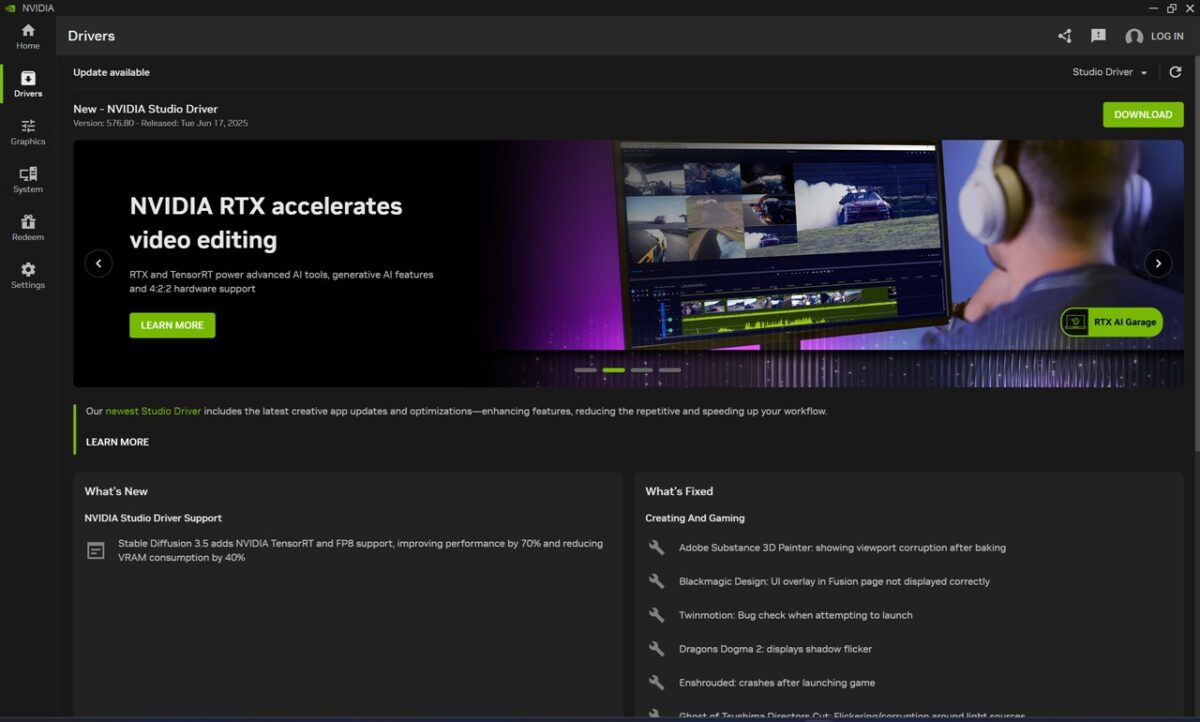Follow the newest Studio Driver link
This screenshot has height=722, width=1200.
coord(153,411)
